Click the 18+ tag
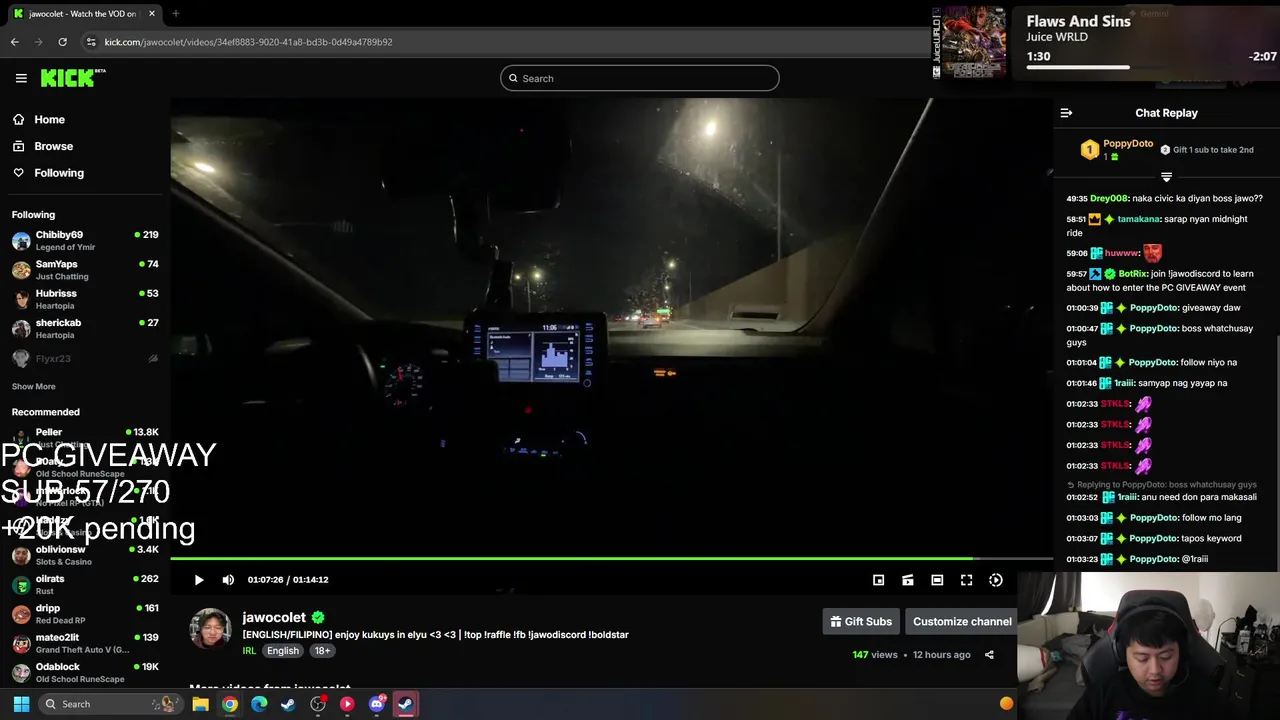The image size is (1280, 720). pyautogui.click(x=322, y=651)
